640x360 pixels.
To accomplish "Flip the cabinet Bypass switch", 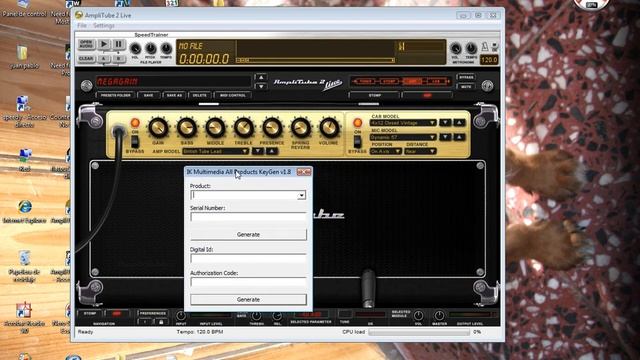I will (x=358, y=142).
